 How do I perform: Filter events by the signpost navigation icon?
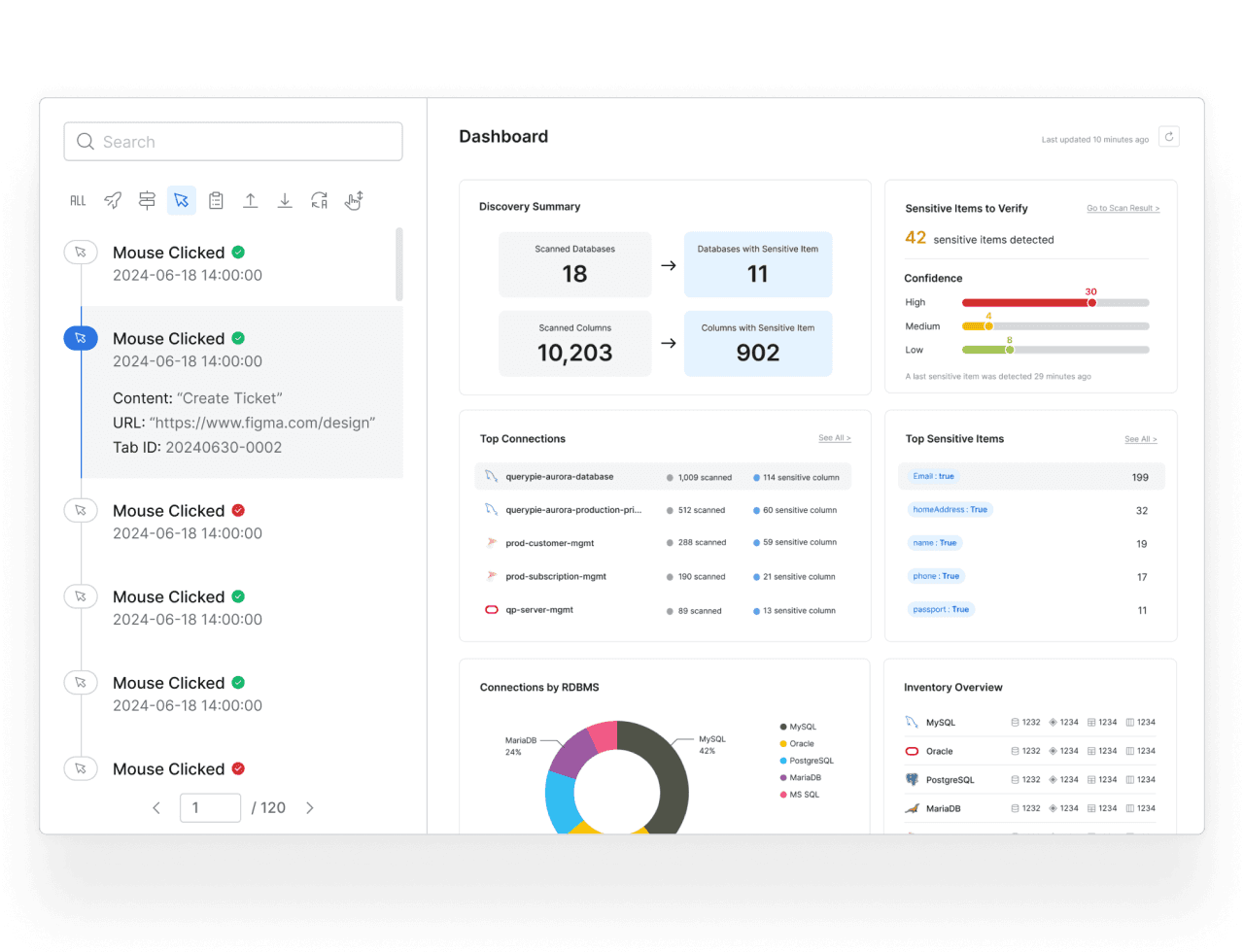147,200
